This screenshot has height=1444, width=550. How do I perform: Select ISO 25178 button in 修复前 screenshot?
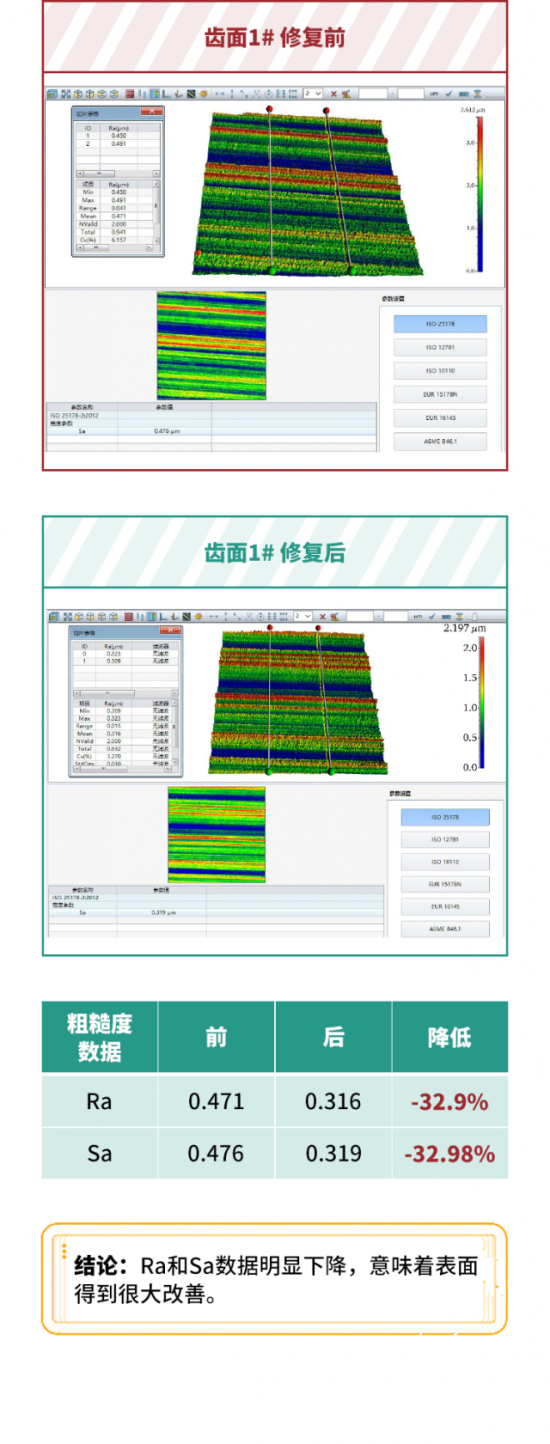440,324
